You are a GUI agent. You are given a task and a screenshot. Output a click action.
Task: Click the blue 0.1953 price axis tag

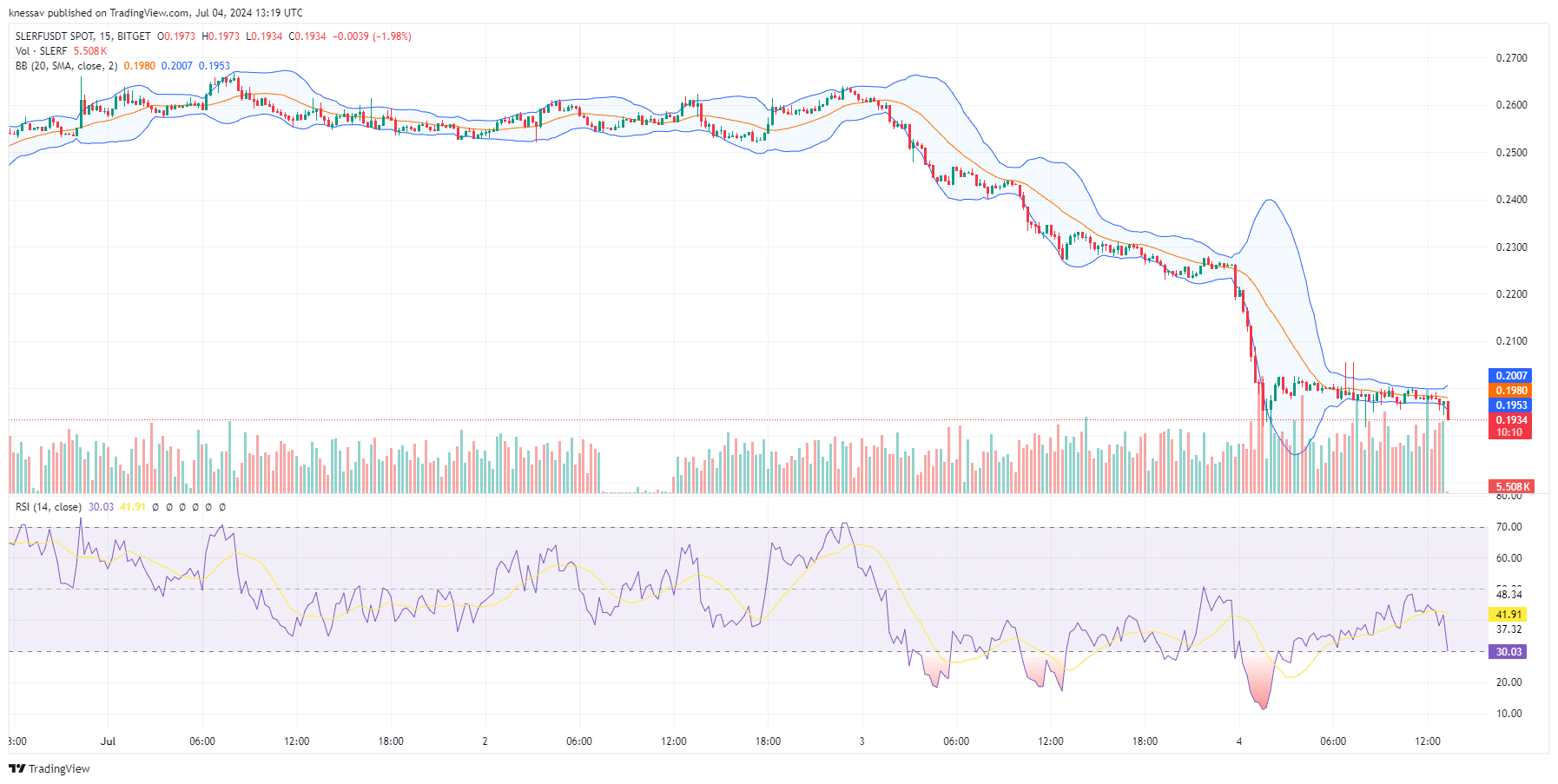coord(1510,405)
